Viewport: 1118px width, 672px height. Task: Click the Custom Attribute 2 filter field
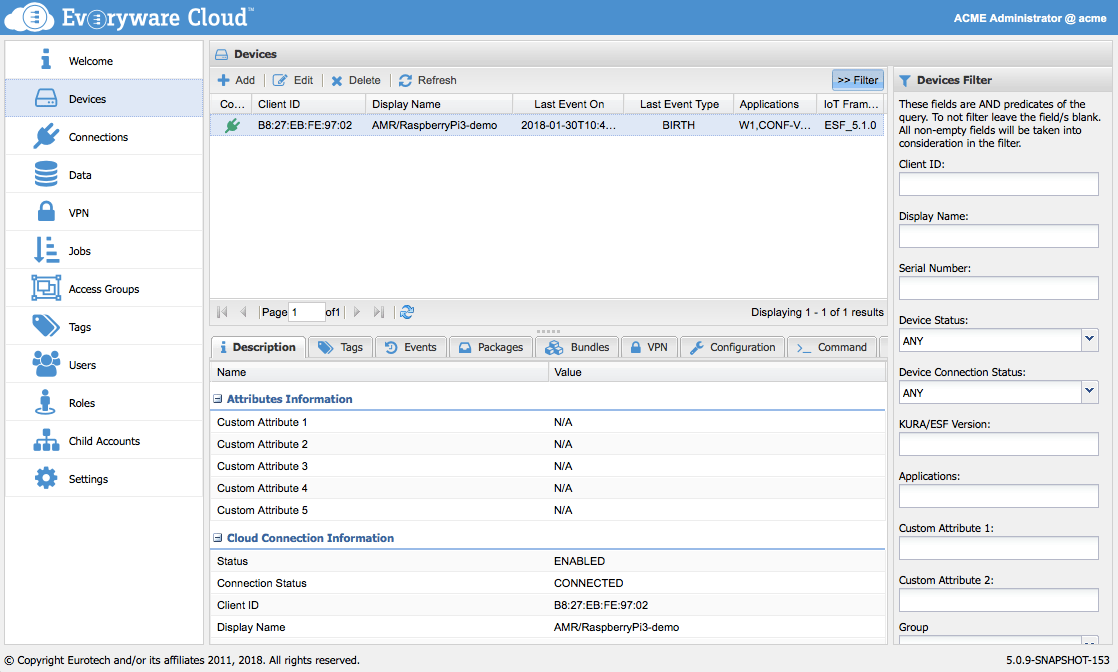click(998, 600)
